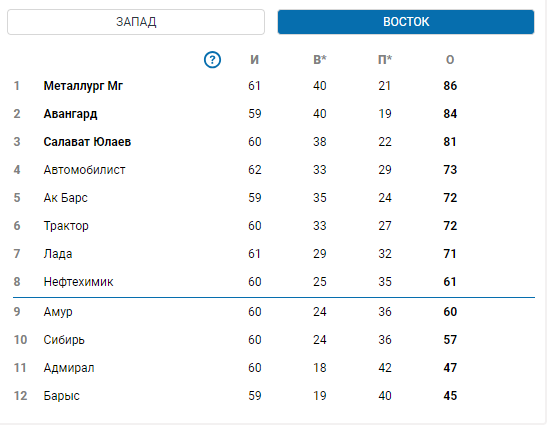
Task: Open the Металлург Мг team link
Action: [83, 86]
